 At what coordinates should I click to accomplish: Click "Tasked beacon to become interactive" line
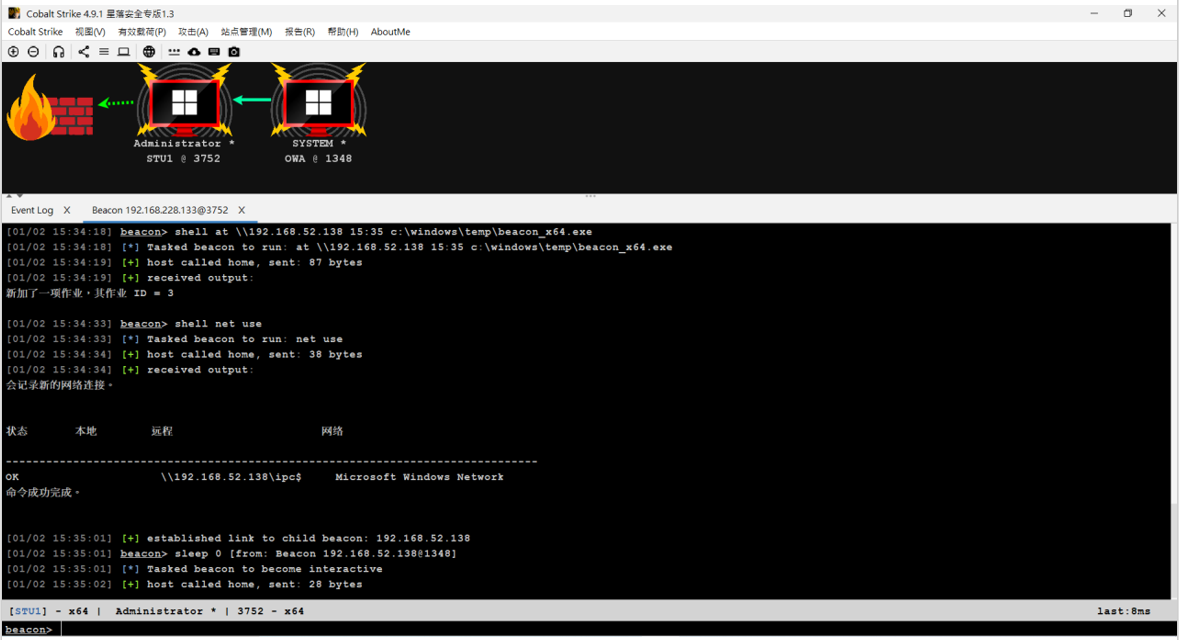click(194, 569)
